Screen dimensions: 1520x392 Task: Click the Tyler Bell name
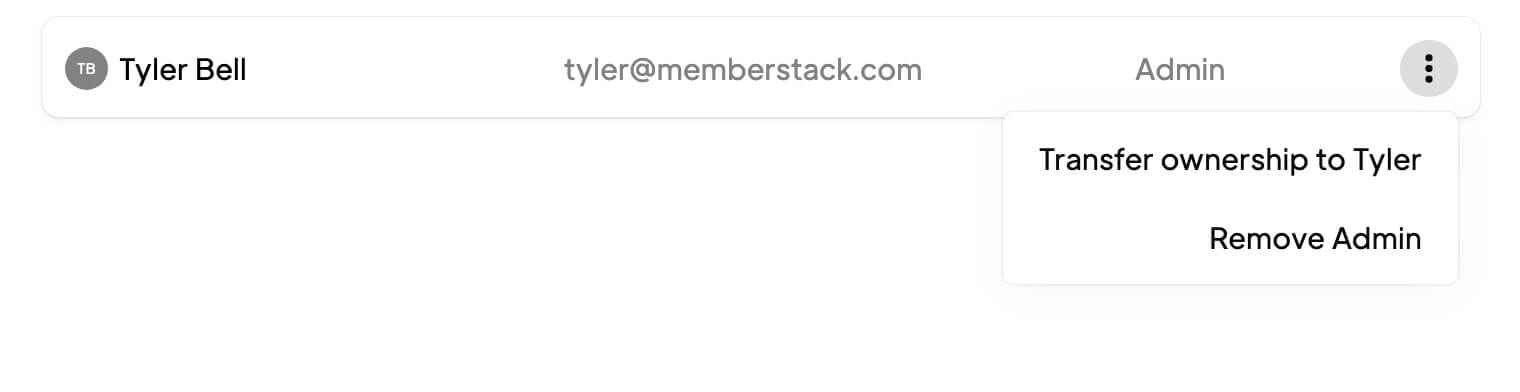(x=183, y=70)
